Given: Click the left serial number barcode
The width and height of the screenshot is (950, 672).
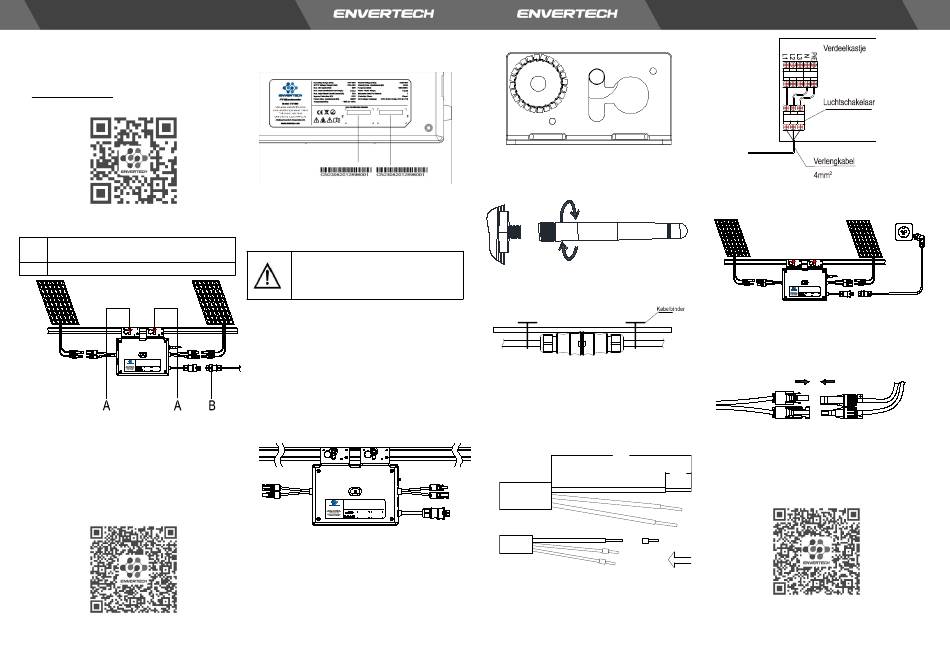Looking at the screenshot, I should point(344,172).
